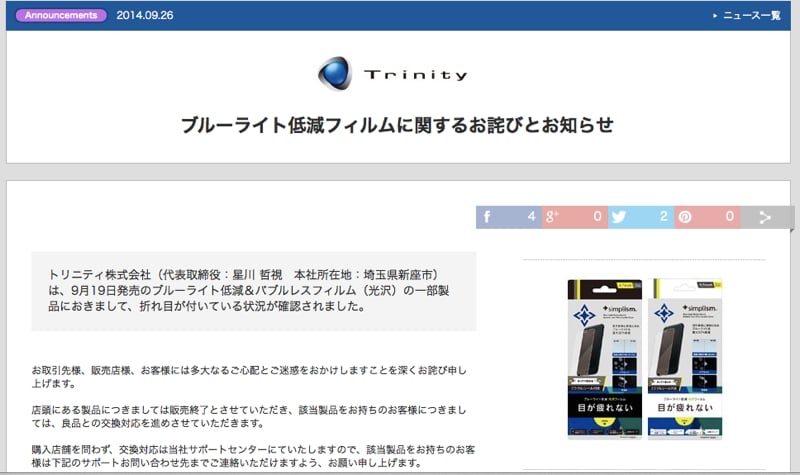Pin the article using the Pinterest icon
800x475 pixels.
tap(686, 216)
